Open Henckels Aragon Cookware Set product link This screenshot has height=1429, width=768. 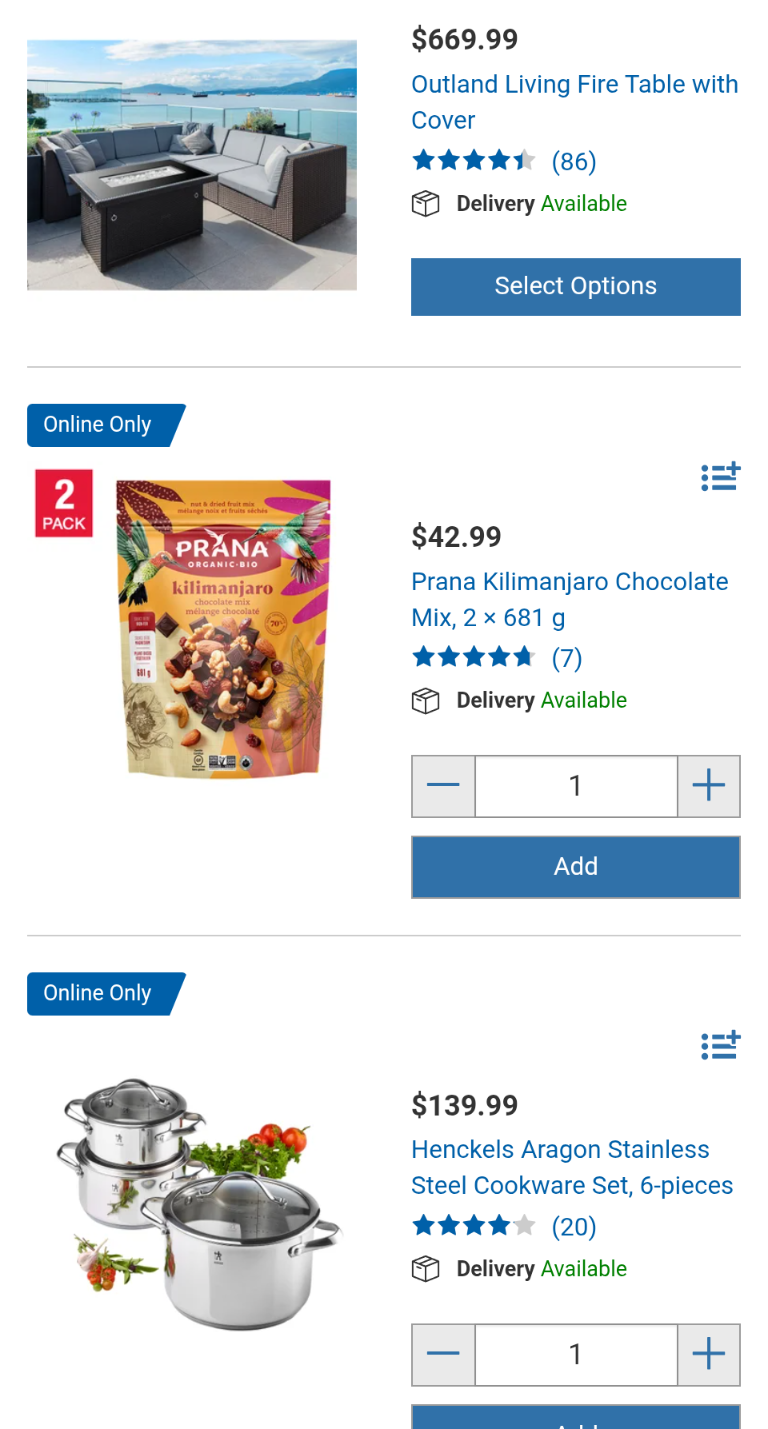click(x=571, y=1167)
